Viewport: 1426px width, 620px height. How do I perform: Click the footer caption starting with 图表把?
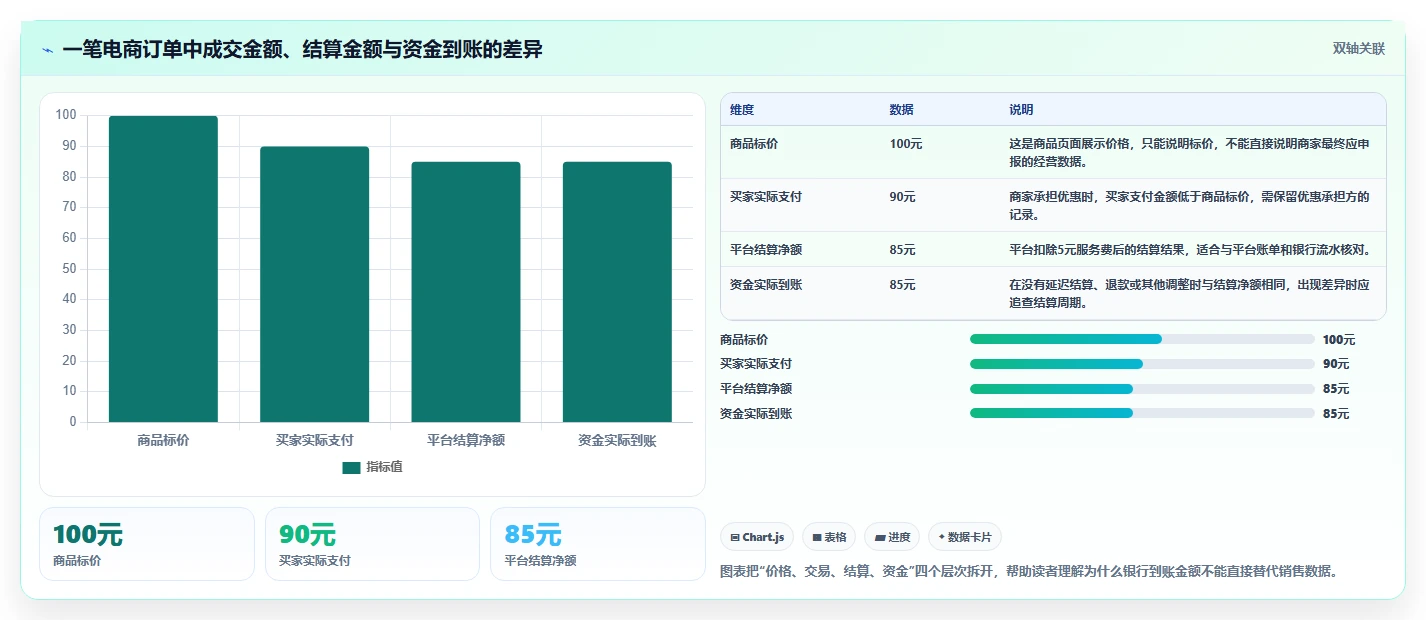[1029, 571]
